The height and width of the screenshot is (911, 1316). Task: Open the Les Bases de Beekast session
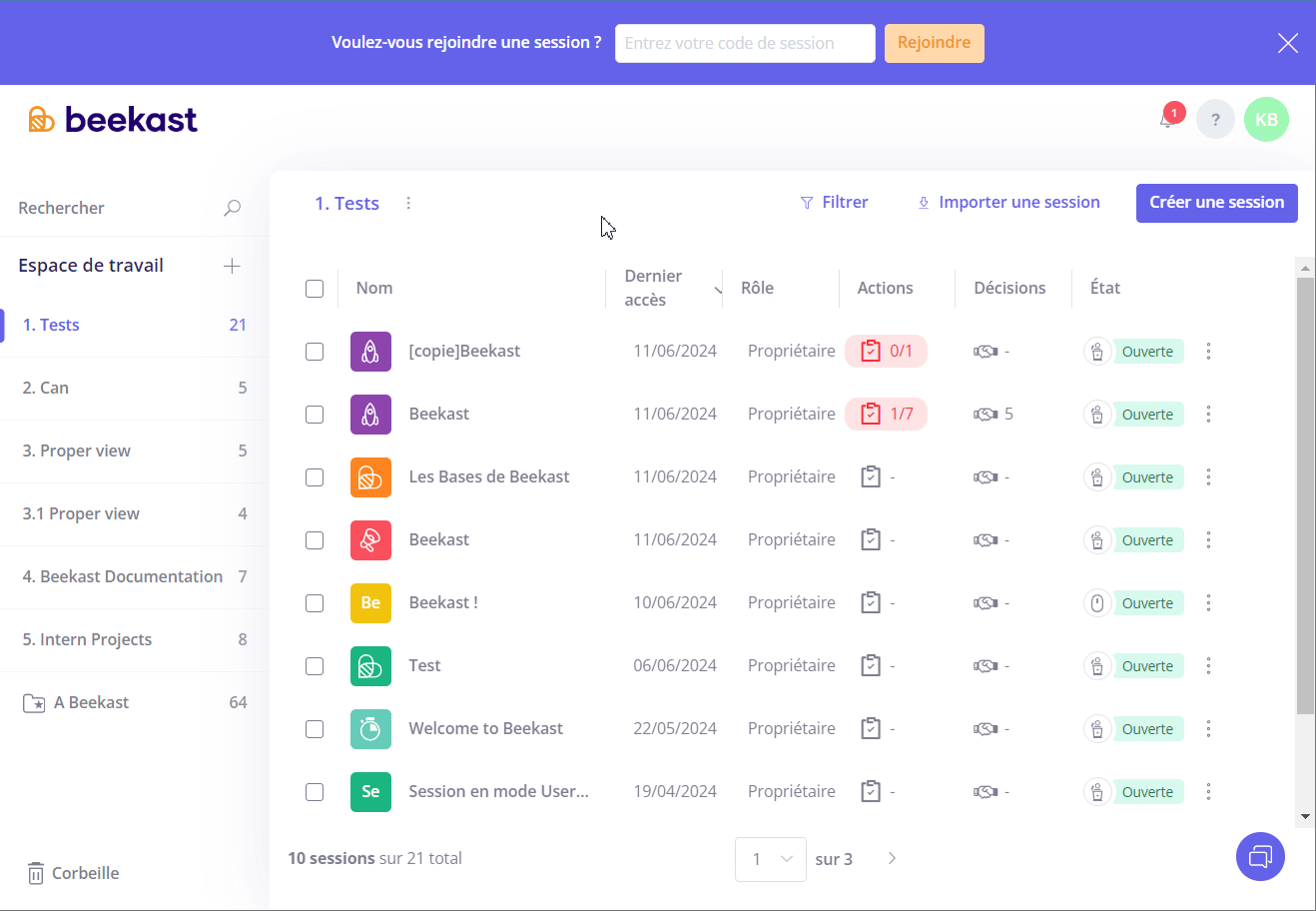[x=489, y=477]
